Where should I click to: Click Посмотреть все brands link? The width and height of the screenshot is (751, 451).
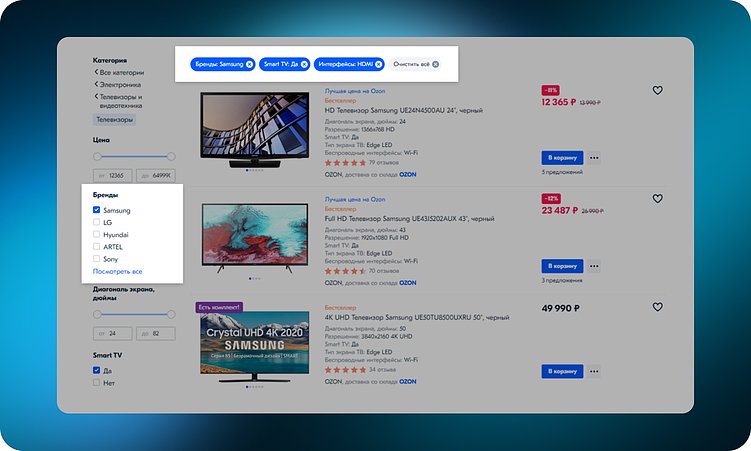[x=117, y=271]
